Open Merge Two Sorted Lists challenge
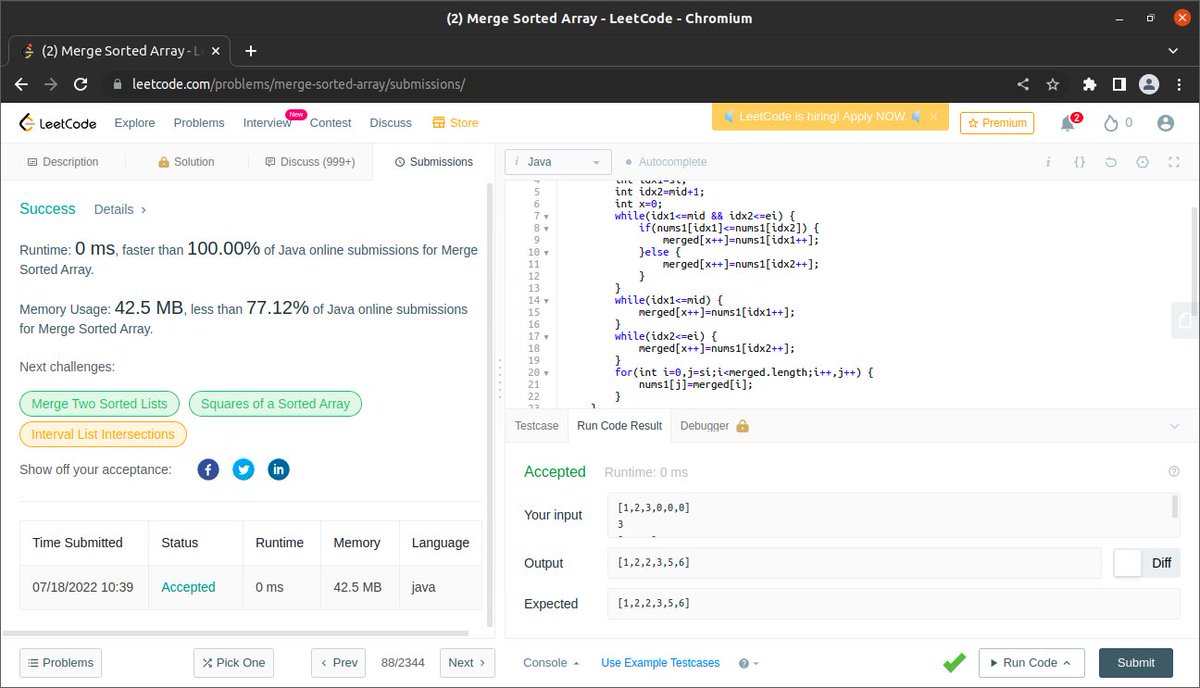Viewport: 1200px width, 688px height. pyautogui.click(x=99, y=404)
